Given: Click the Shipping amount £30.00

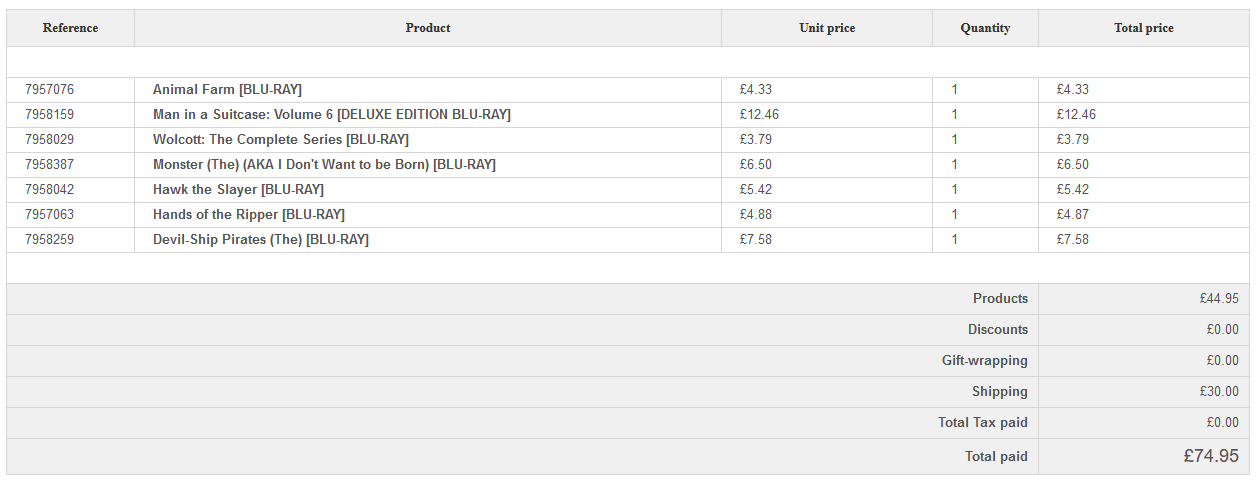Looking at the screenshot, I should (1218, 392).
